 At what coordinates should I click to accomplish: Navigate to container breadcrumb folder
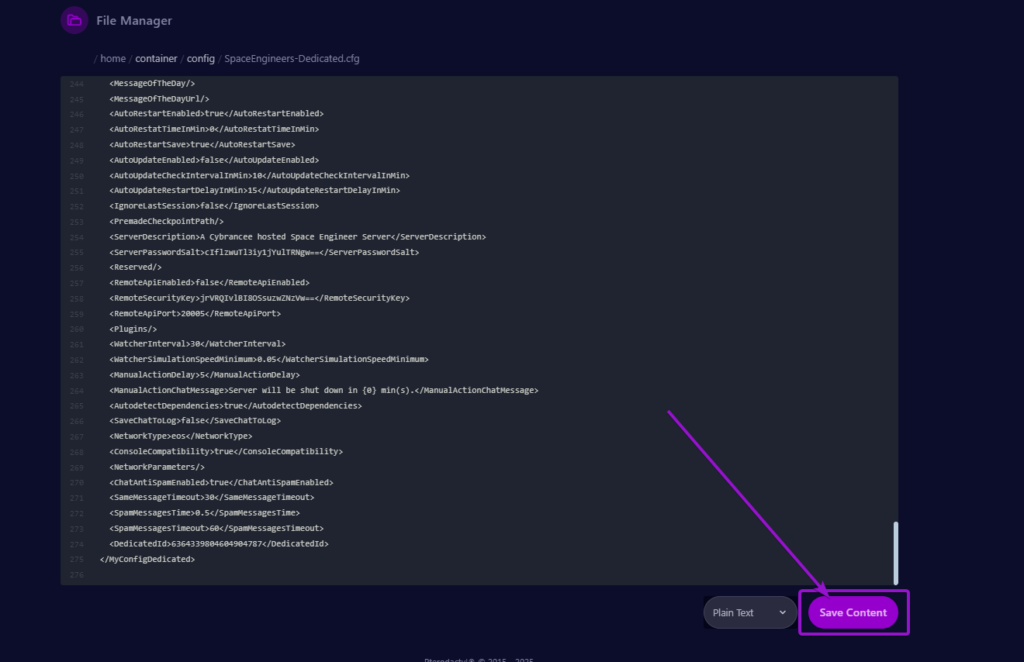156,59
